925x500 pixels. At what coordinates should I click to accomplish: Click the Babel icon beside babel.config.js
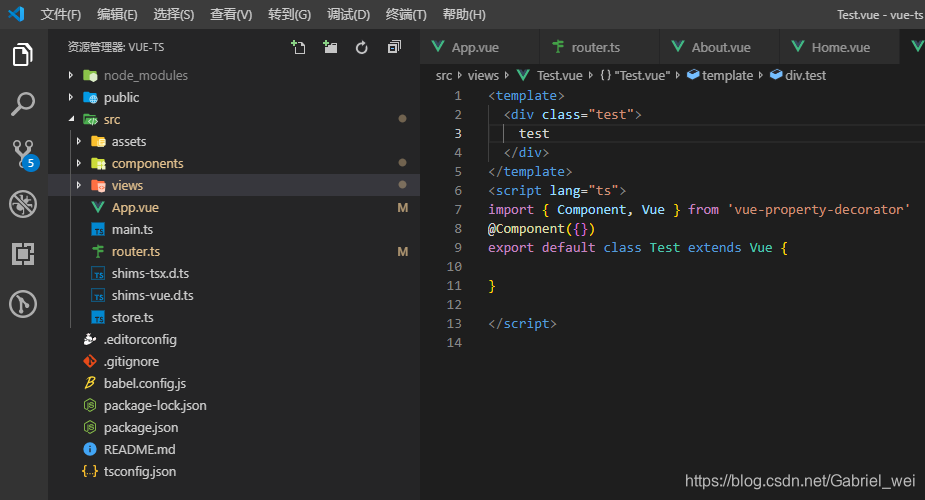click(x=90, y=383)
